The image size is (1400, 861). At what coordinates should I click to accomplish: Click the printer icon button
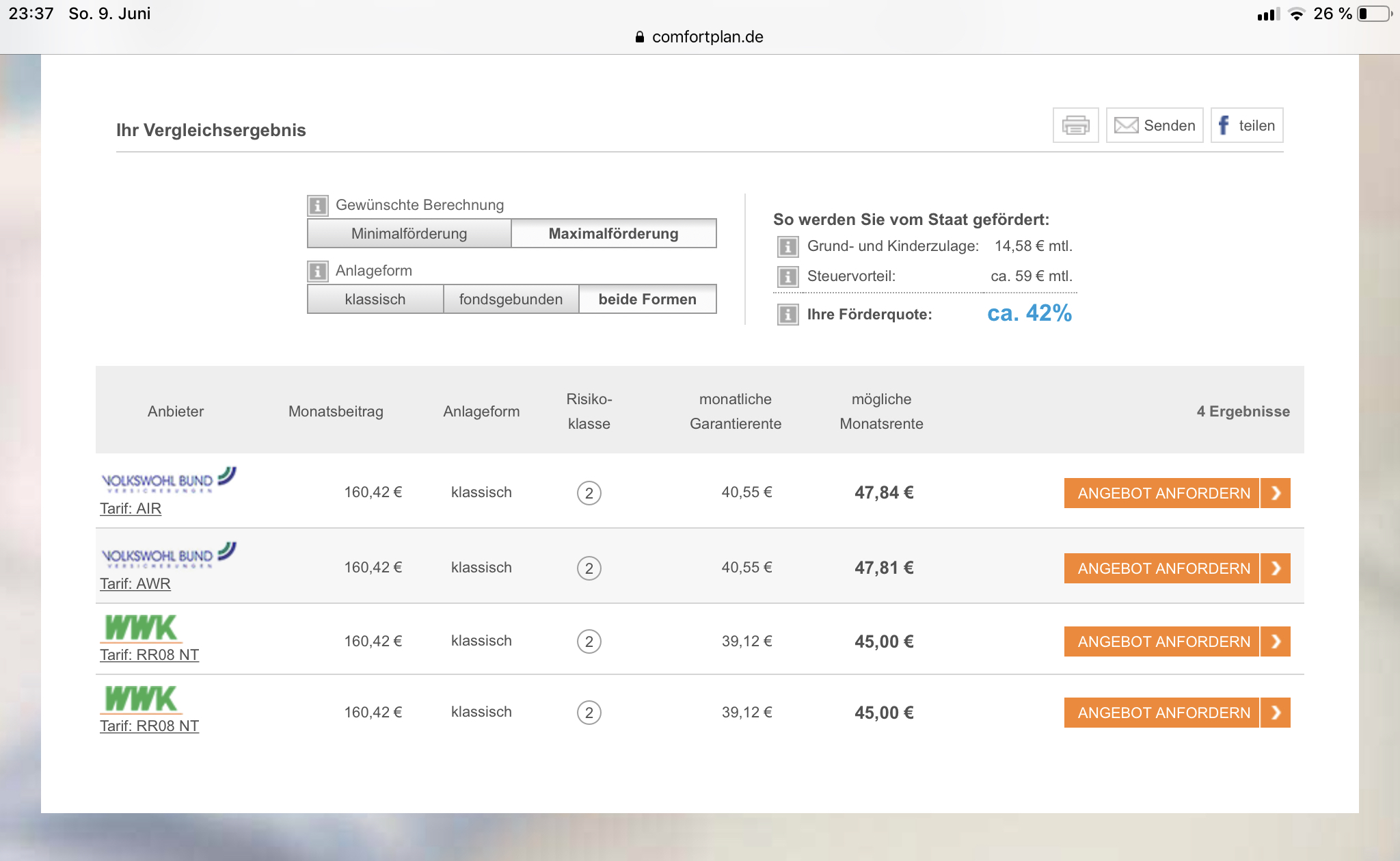click(1075, 125)
